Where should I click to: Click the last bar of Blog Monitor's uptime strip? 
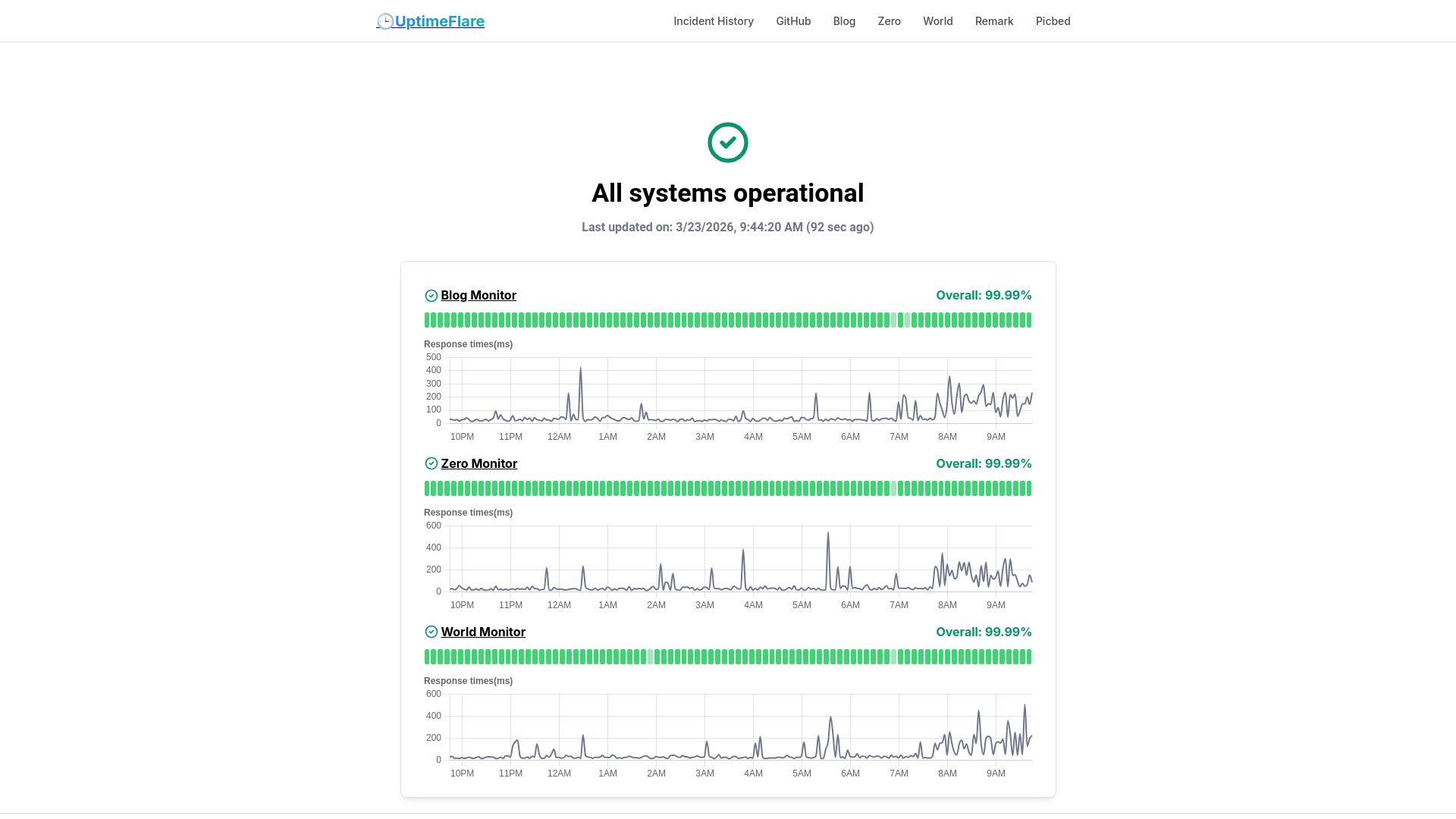coord(1029,320)
